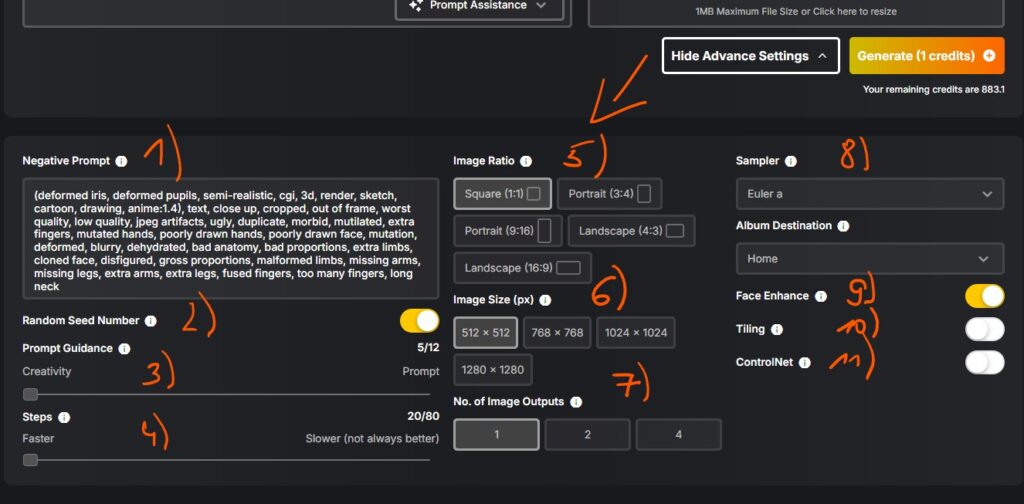Choose 1024 × 1024 image size

635,333
